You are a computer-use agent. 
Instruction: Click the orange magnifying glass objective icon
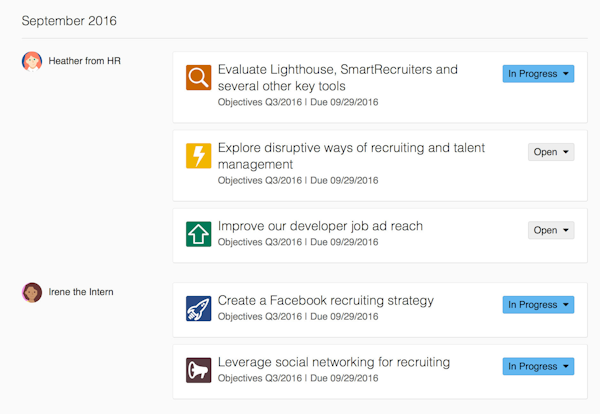pyautogui.click(x=198, y=77)
